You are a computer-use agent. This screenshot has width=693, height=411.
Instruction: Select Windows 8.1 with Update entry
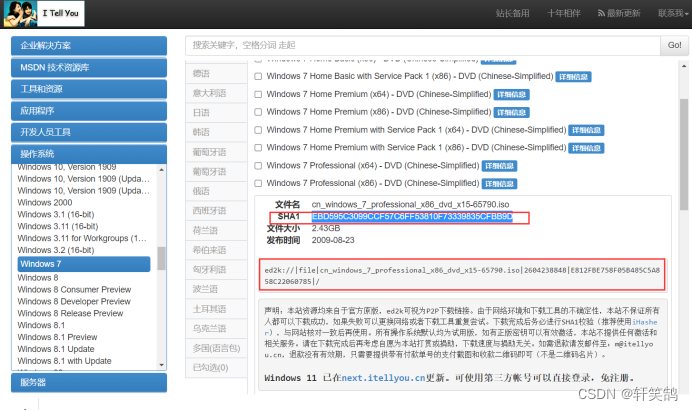pyautogui.click(x=64, y=361)
